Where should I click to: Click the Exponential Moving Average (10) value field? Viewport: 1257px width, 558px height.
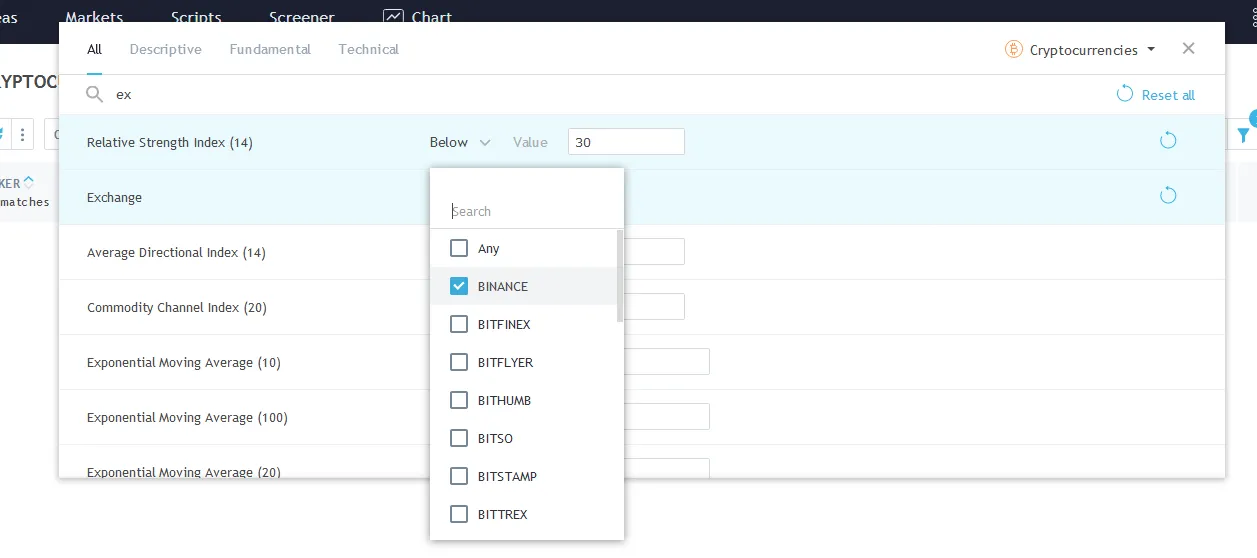667,362
